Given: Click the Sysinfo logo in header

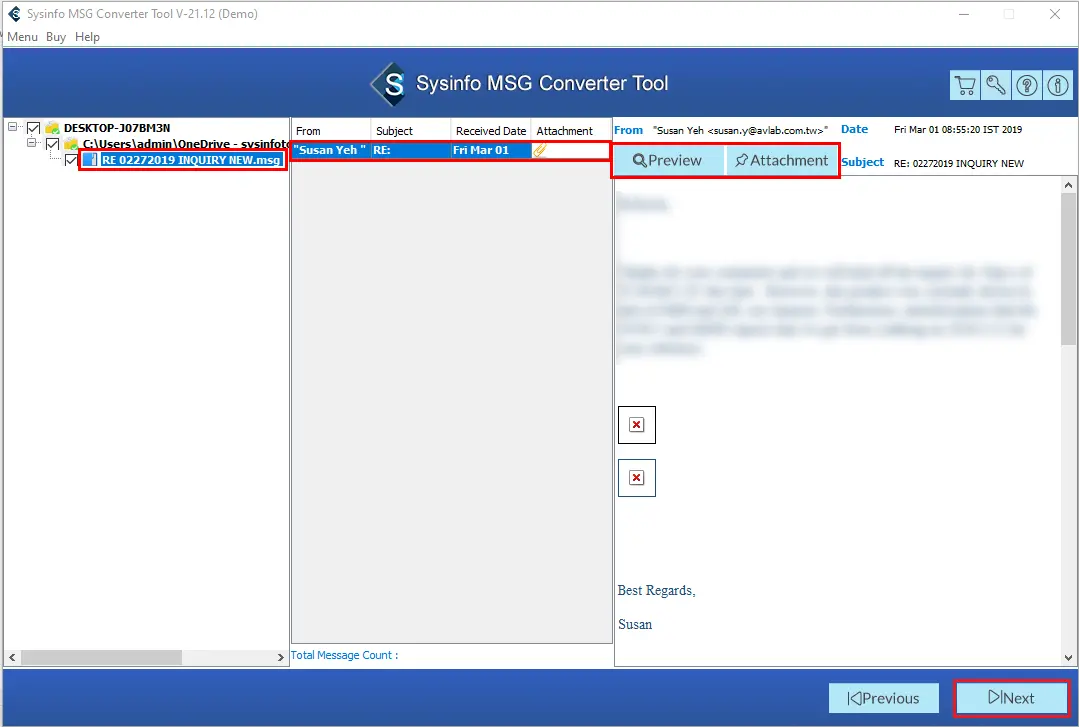Looking at the screenshot, I should [x=389, y=84].
